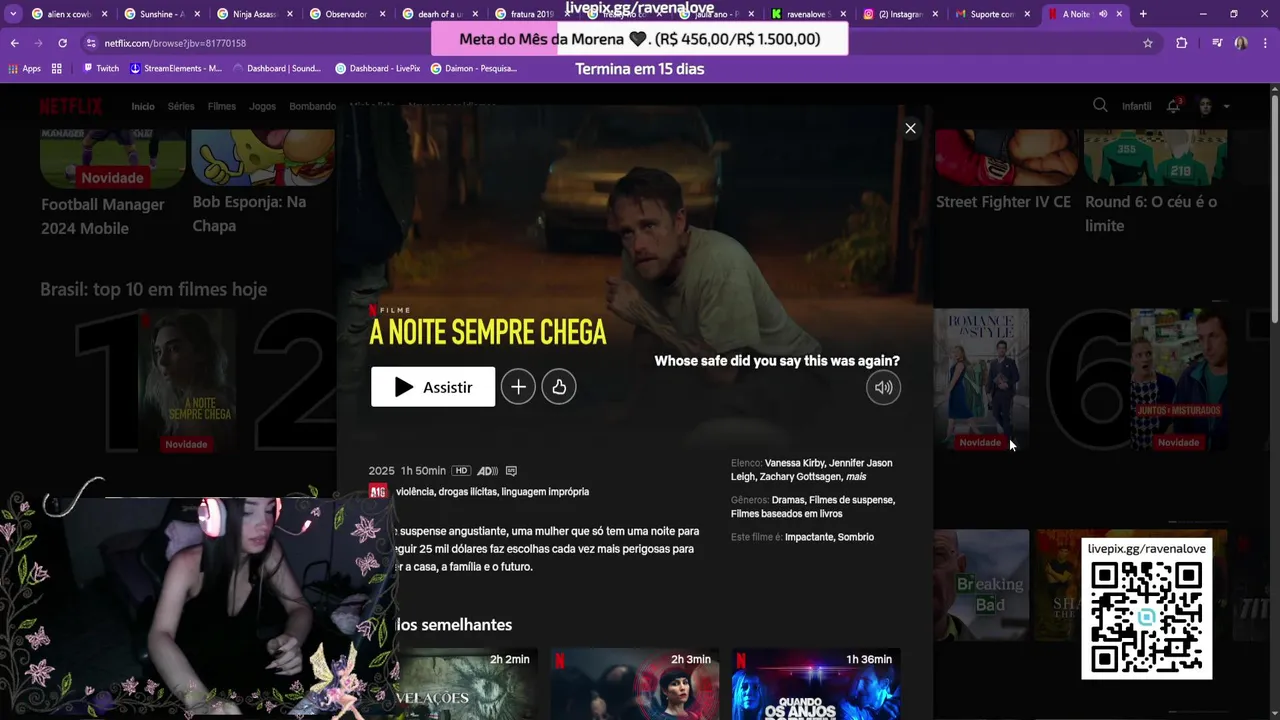Screen dimensions: 1280x720
Task: Switch to the Instagram tab
Action: click(x=900, y=14)
